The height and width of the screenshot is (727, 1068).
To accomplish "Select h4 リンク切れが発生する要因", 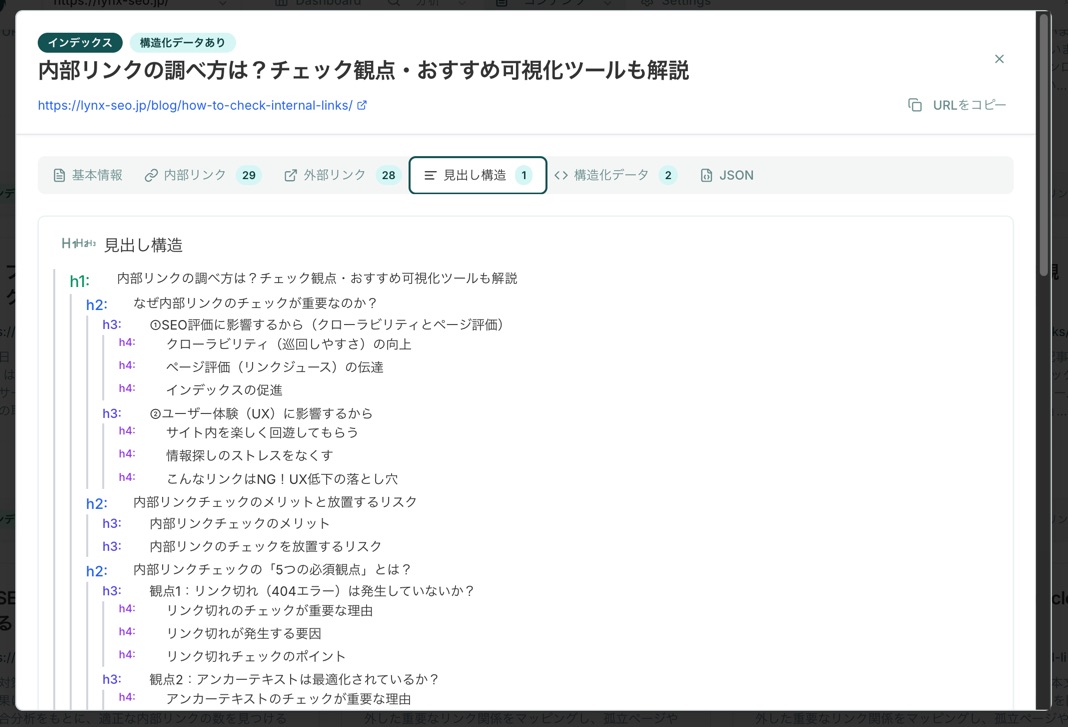I will pyautogui.click(x=243, y=633).
